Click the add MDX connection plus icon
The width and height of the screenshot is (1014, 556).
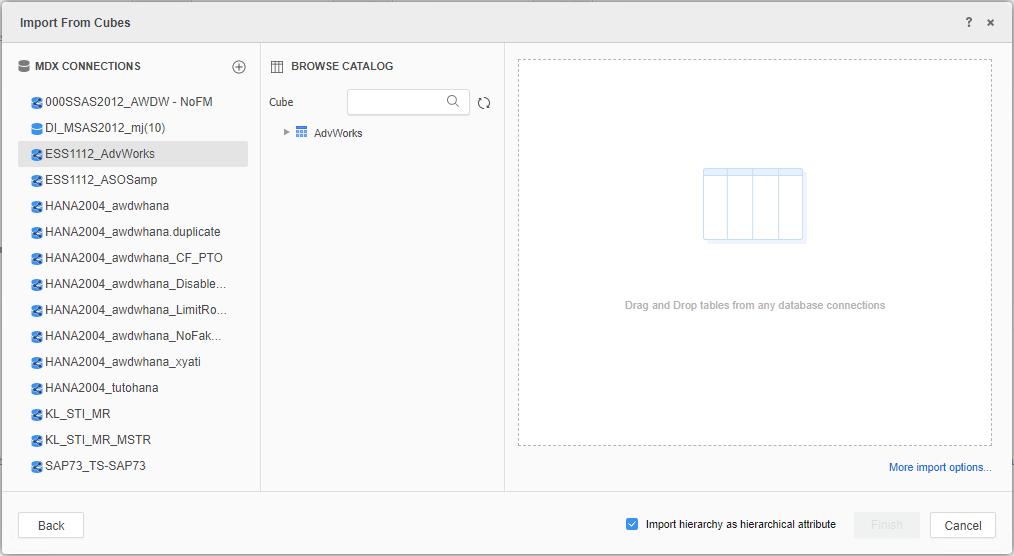(238, 67)
